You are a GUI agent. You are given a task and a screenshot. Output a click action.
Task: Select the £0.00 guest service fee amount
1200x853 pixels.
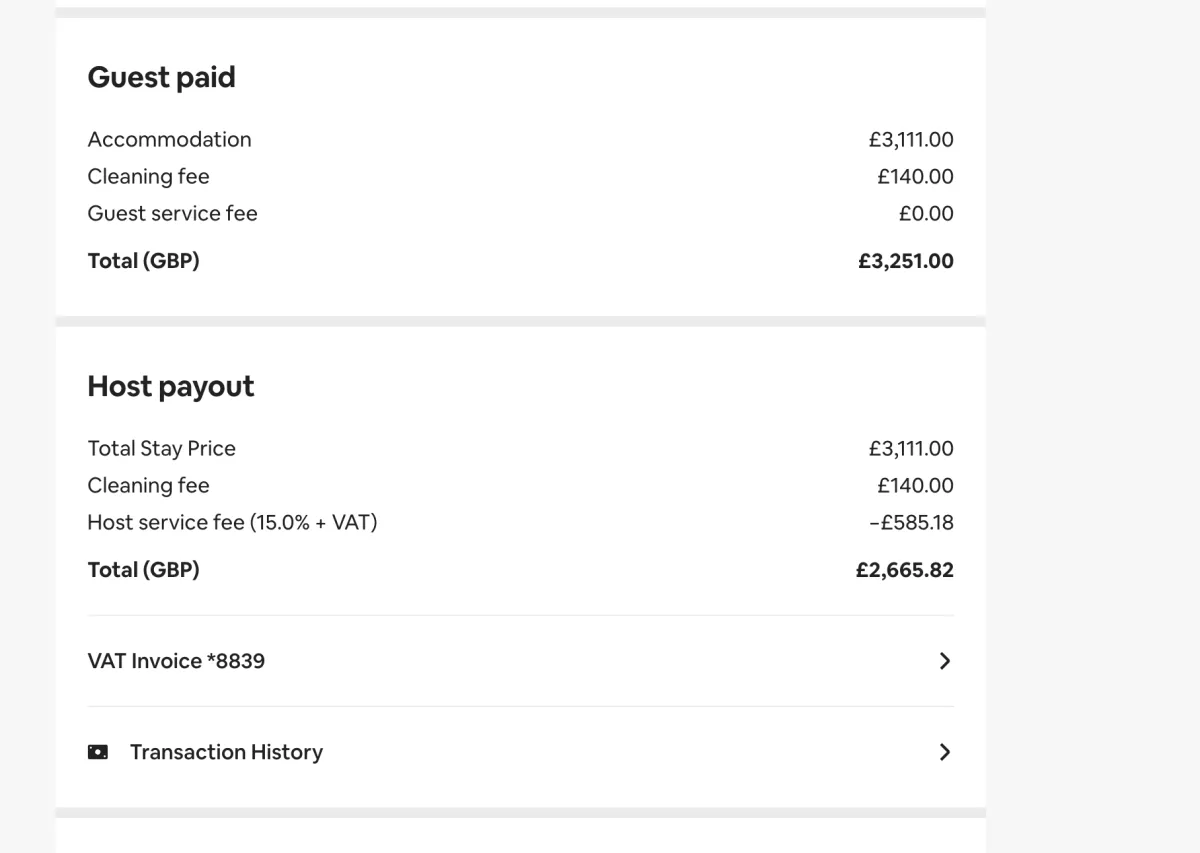[926, 213]
